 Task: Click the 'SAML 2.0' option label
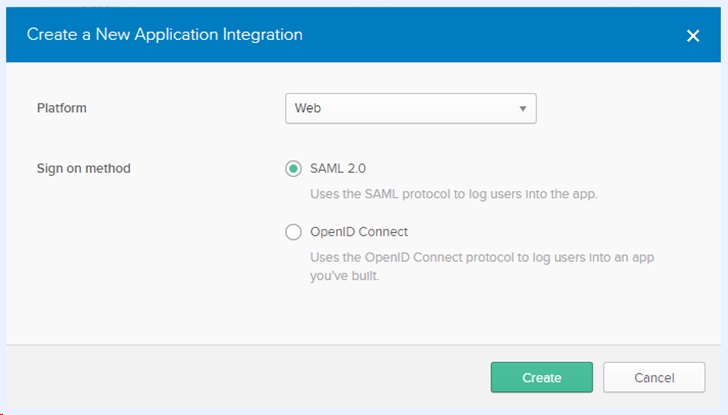pyautogui.click(x=345, y=169)
